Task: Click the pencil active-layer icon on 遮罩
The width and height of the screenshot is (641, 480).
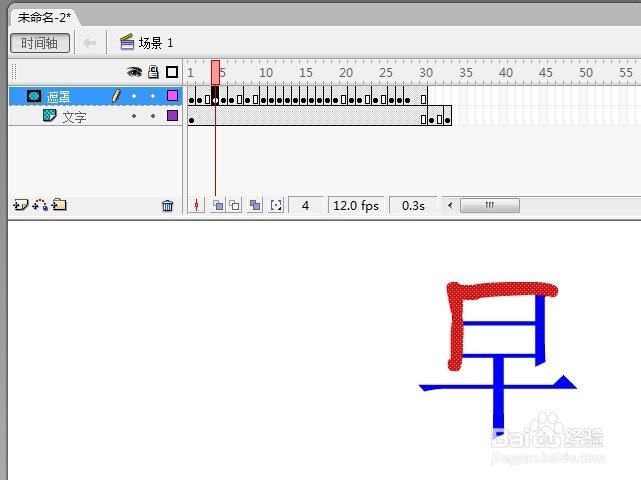Action: click(x=116, y=96)
